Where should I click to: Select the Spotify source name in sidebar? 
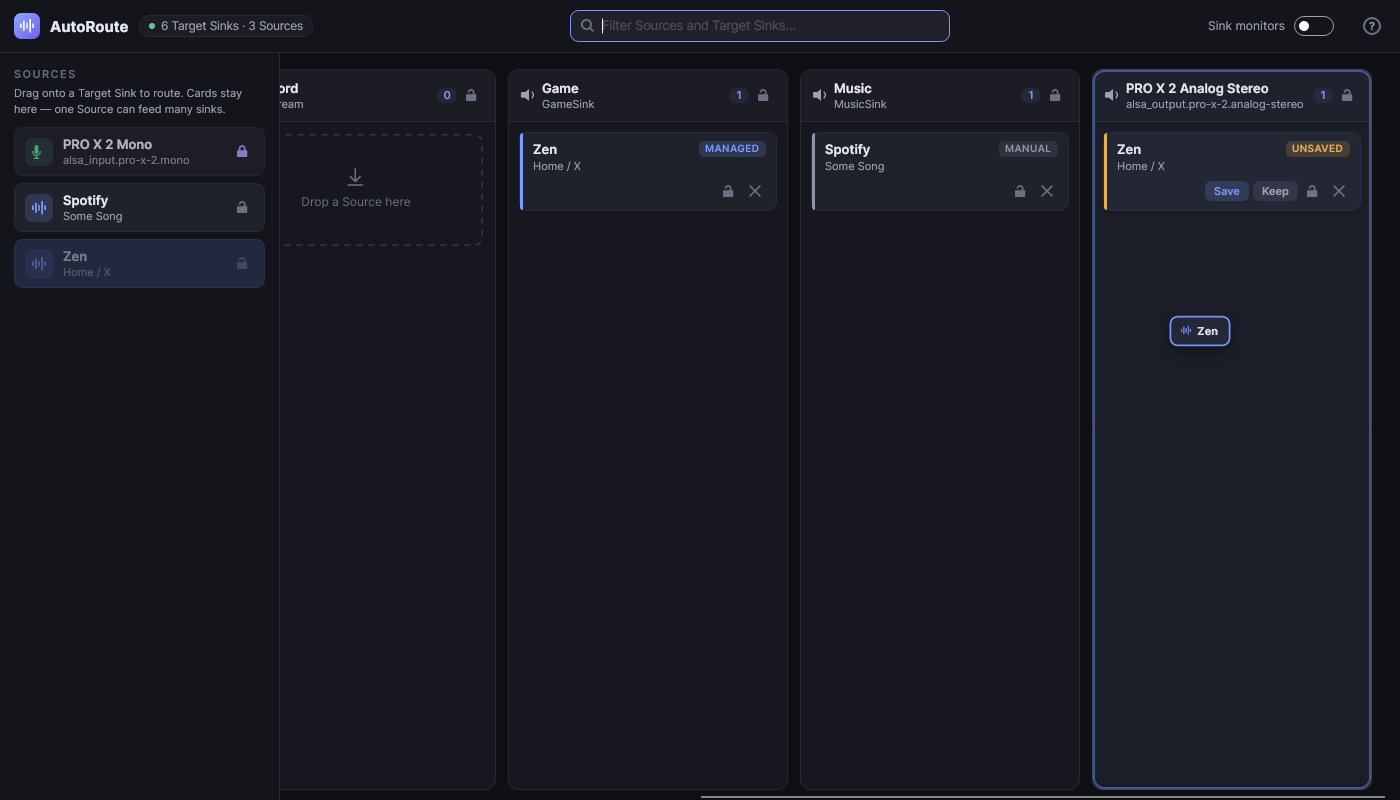[x=85, y=200]
